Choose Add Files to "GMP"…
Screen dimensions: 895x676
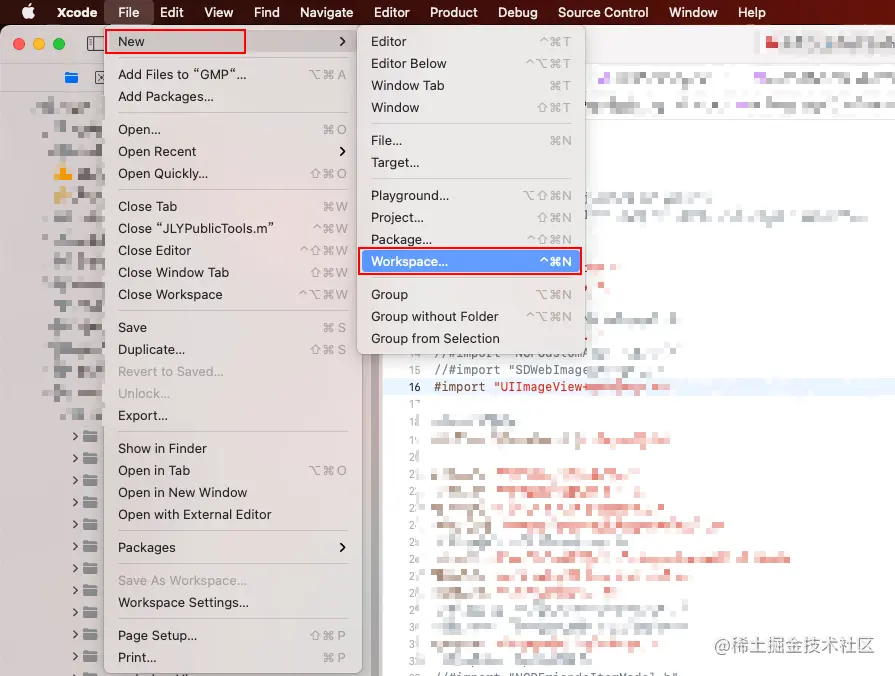[232, 75]
